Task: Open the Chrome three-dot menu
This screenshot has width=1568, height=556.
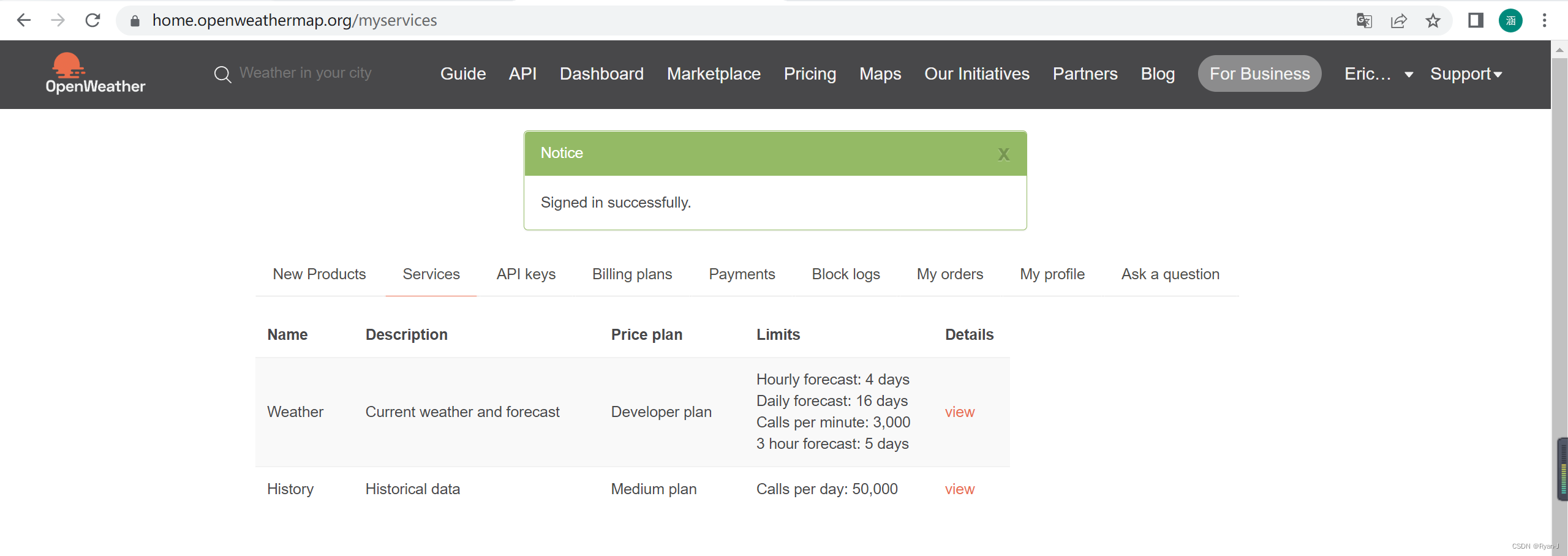Action: [1544, 21]
